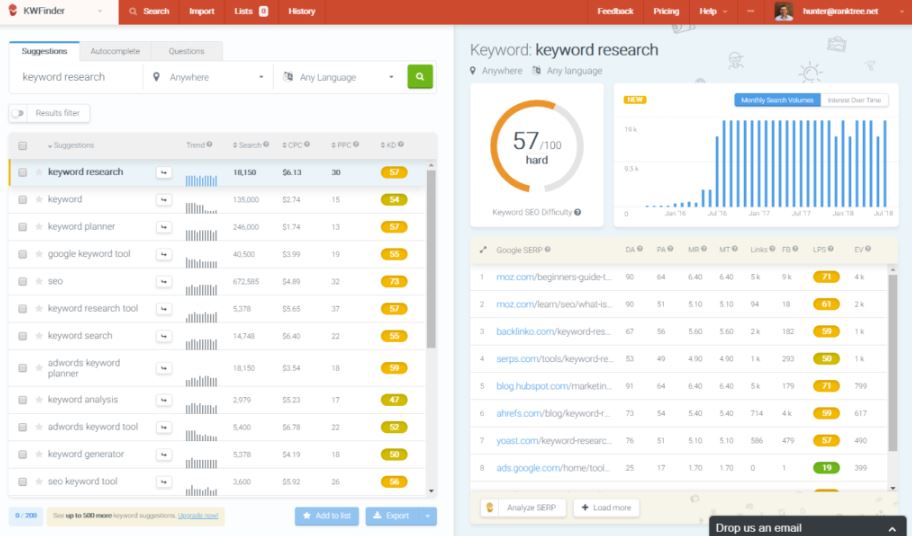This screenshot has height=536, width=912.
Task: Expand the 'Drop us an email' chat widget
Action: pos(807,527)
